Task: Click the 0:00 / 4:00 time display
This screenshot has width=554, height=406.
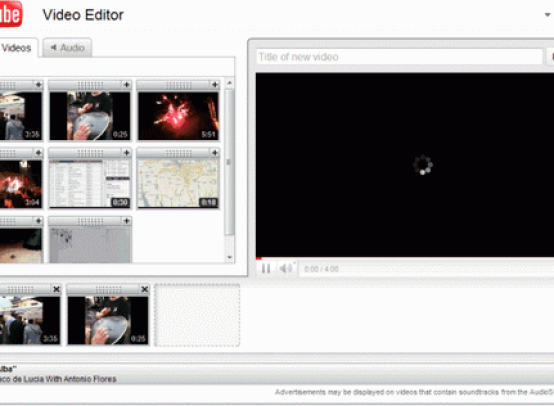Action: (x=321, y=269)
